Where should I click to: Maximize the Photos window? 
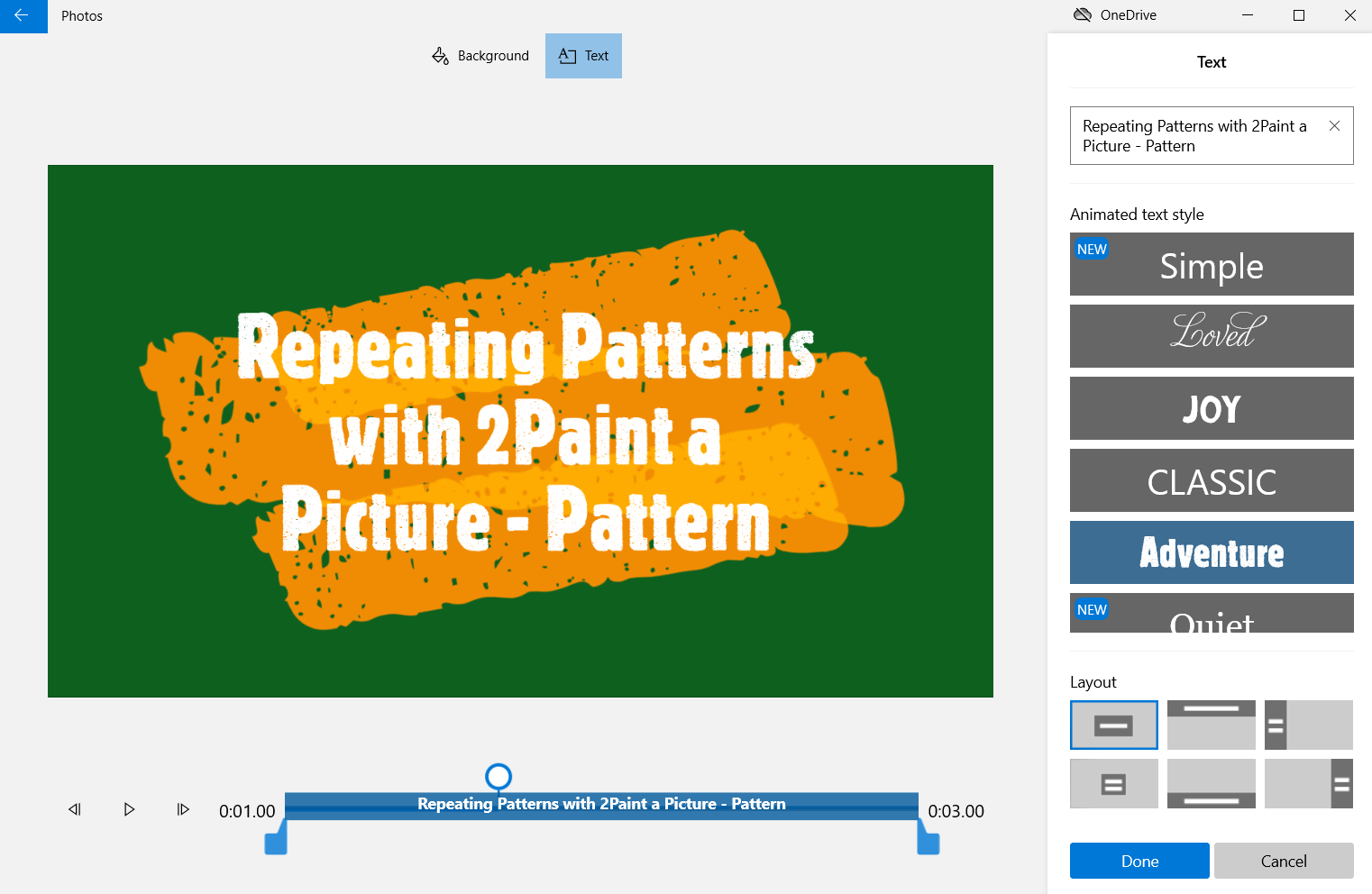(1299, 15)
